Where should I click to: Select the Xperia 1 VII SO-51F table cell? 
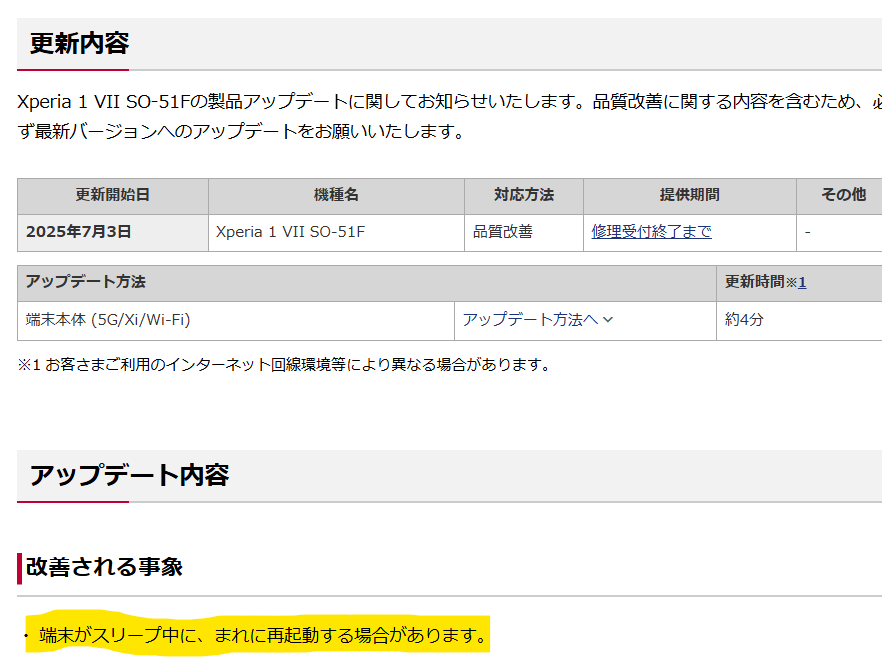pyautogui.click(x=336, y=232)
